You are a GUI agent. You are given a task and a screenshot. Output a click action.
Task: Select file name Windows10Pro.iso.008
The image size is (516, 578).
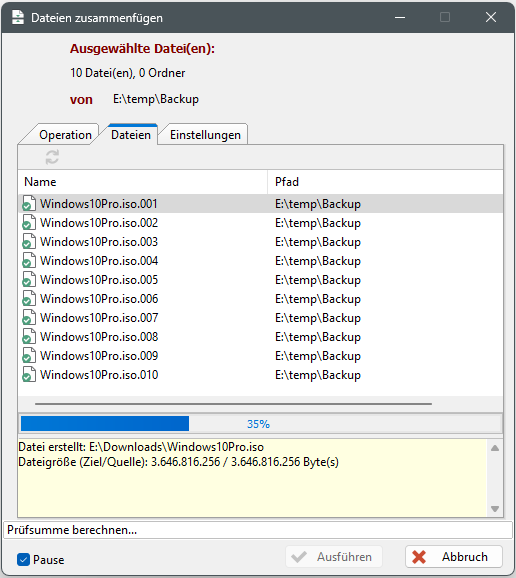(x=99, y=337)
